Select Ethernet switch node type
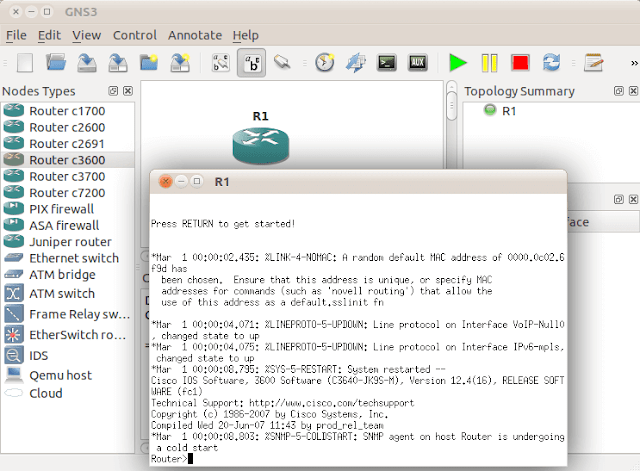This screenshot has width=640, height=471. pos(68,258)
